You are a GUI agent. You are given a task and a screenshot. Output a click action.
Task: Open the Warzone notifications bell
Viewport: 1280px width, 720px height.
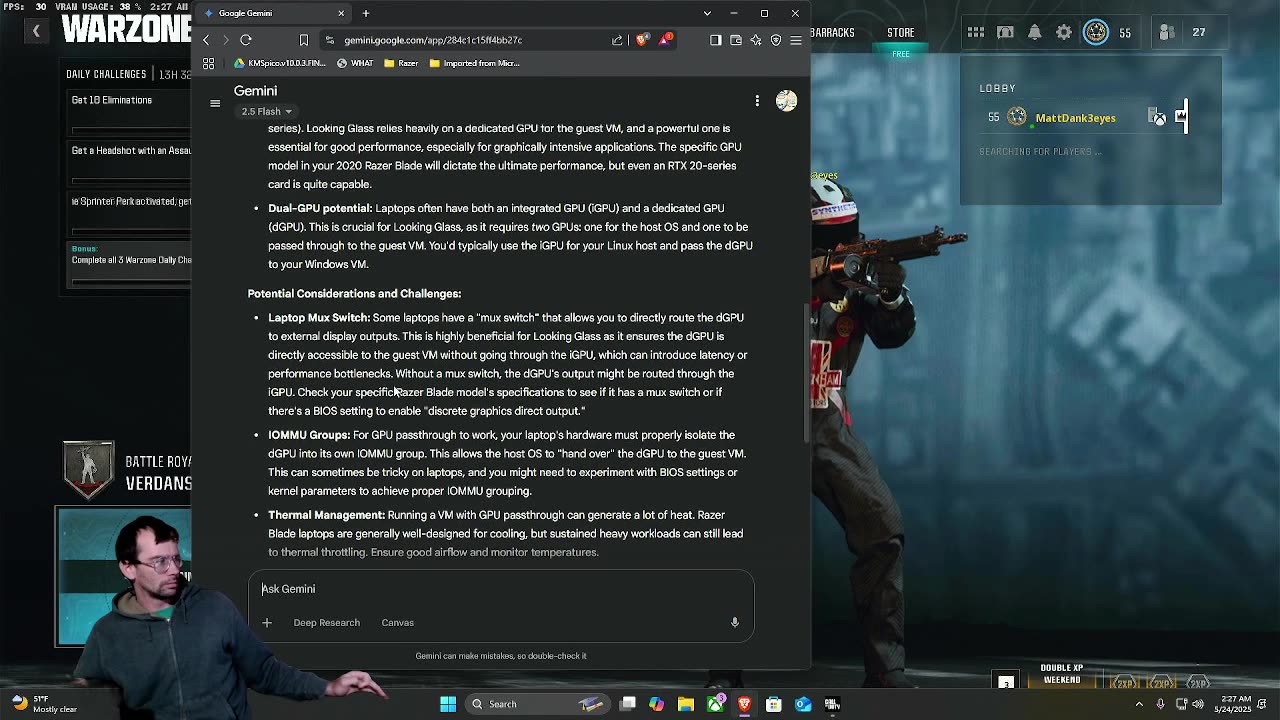click(1034, 32)
